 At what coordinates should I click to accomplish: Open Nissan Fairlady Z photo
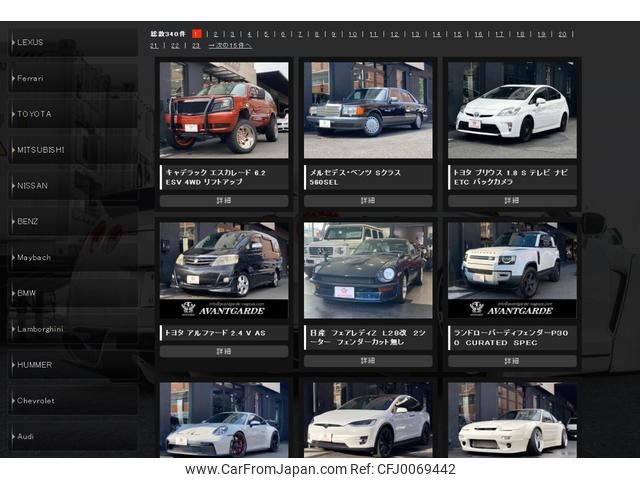coord(368,270)
